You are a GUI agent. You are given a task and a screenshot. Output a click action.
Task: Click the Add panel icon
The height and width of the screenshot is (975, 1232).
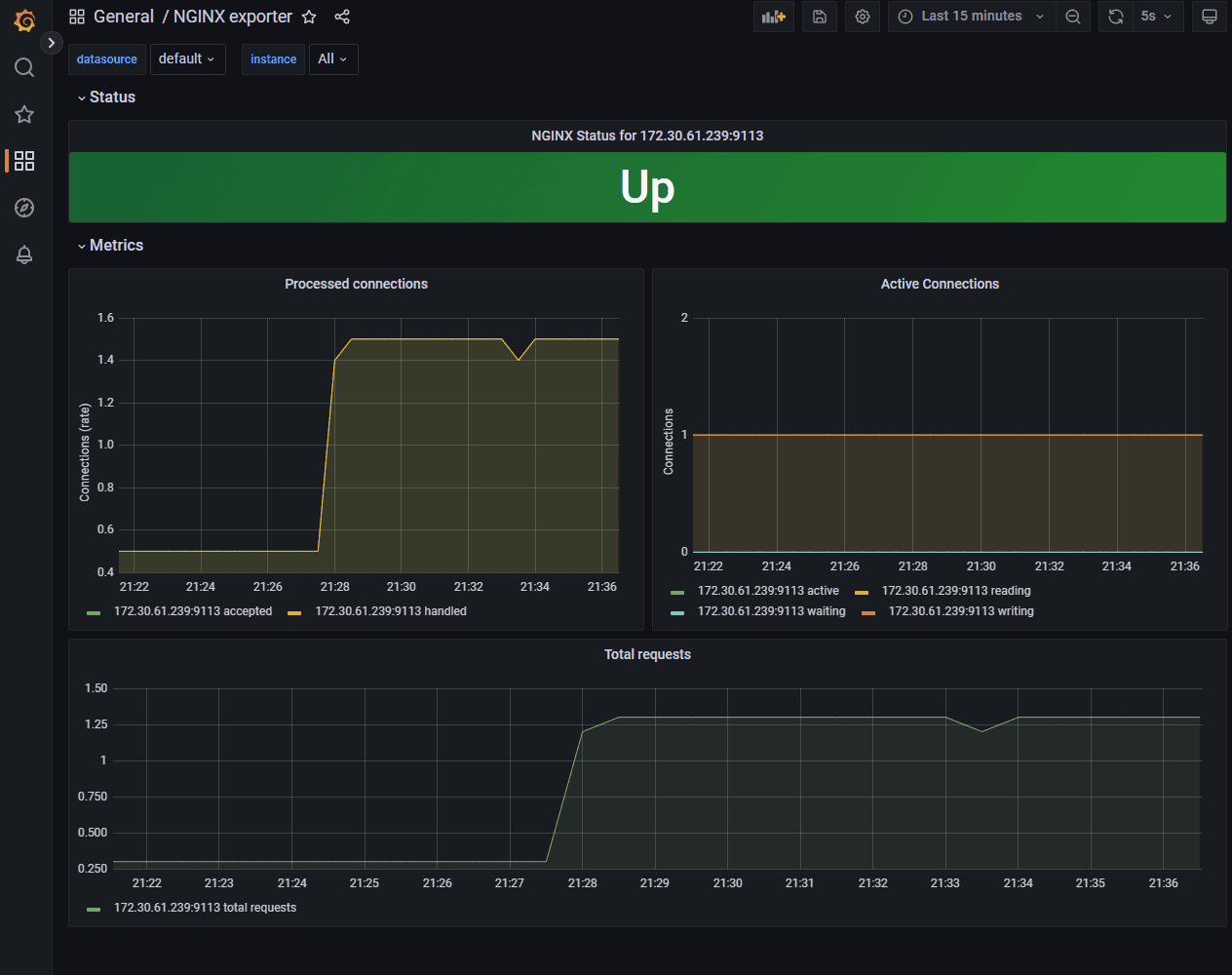(773, 17)
